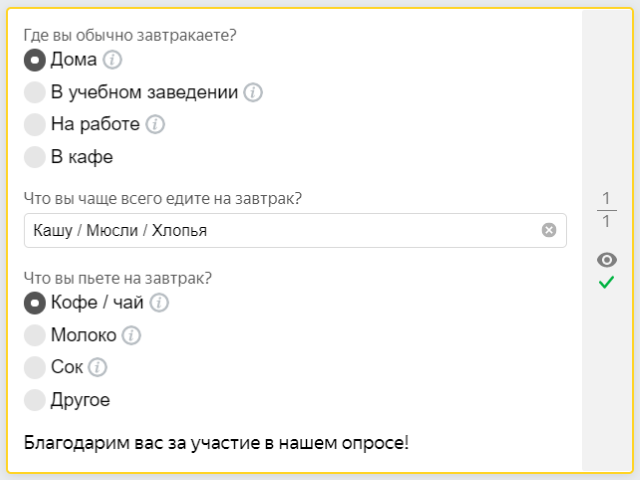Select the На работе radio button
This screenshot has width=640, height=480.
35,124
